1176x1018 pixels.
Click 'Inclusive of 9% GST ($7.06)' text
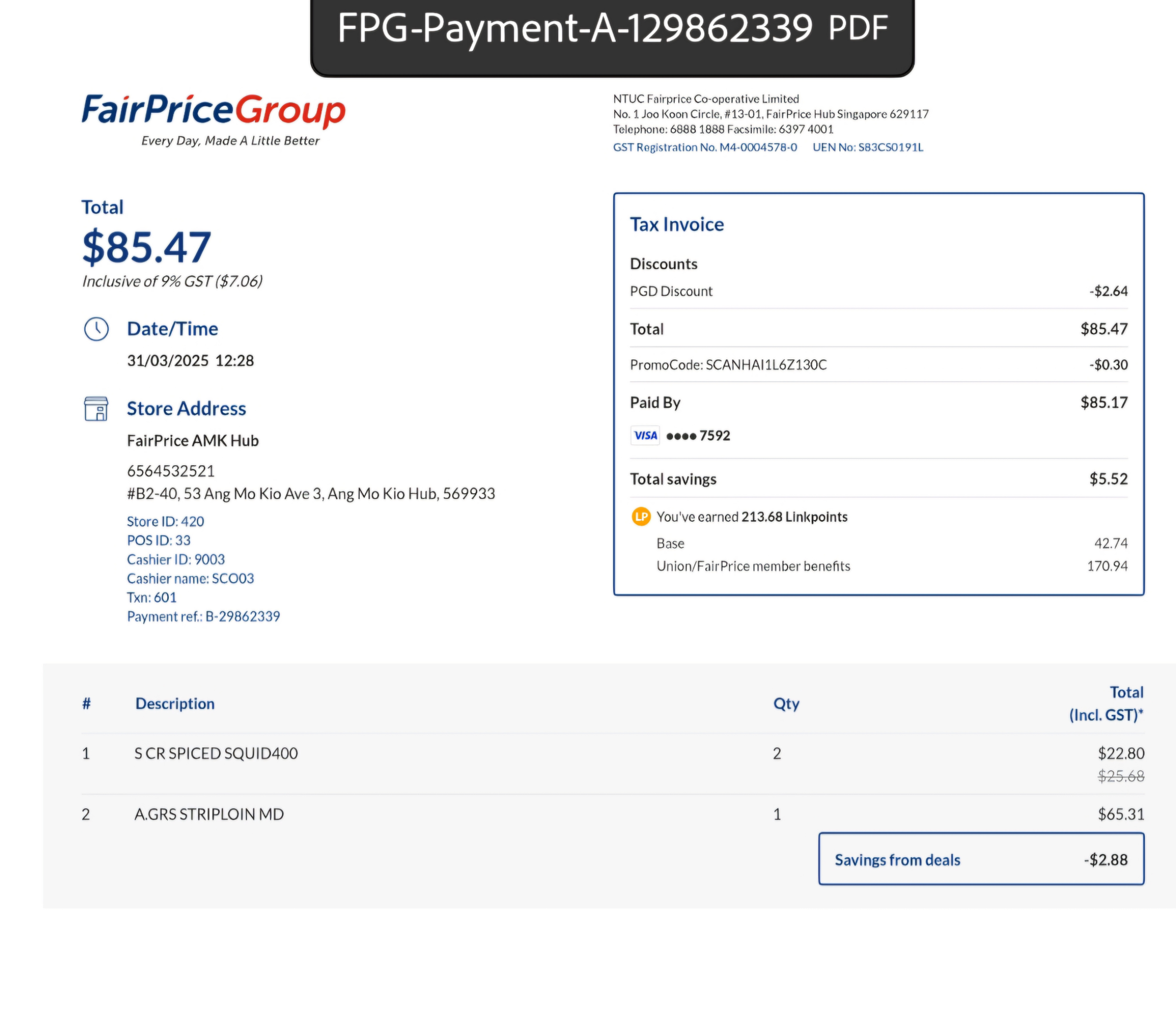pos(172,281)
